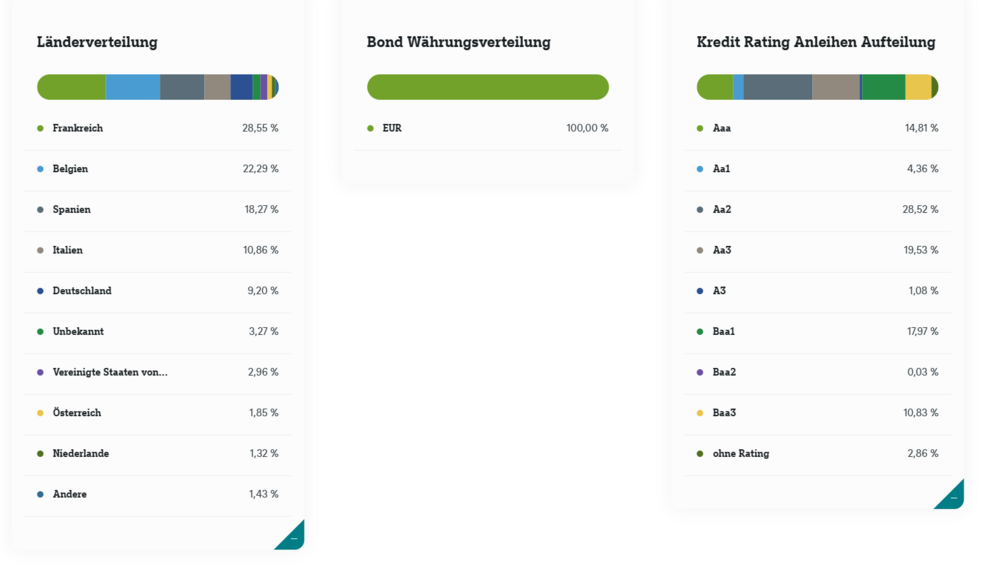Select the Spanien segment in country bar
The height and width of the screenshot is (577, 1000).
pyautogui.click(x=182, y=87)
